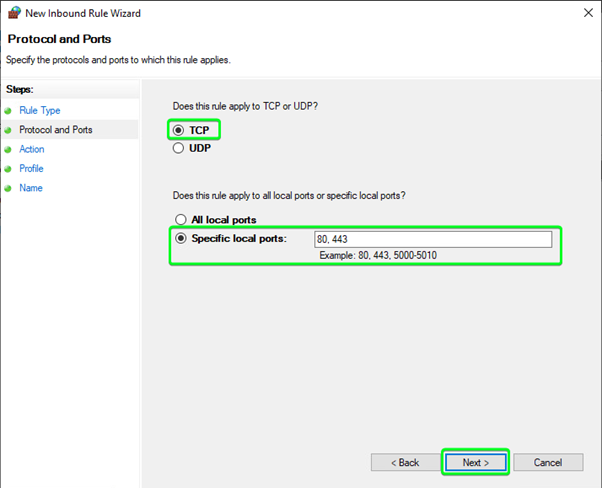Screen dimensions: 602x488
Task: Click the green bullet beside Profile
Action: click(8, 169)
